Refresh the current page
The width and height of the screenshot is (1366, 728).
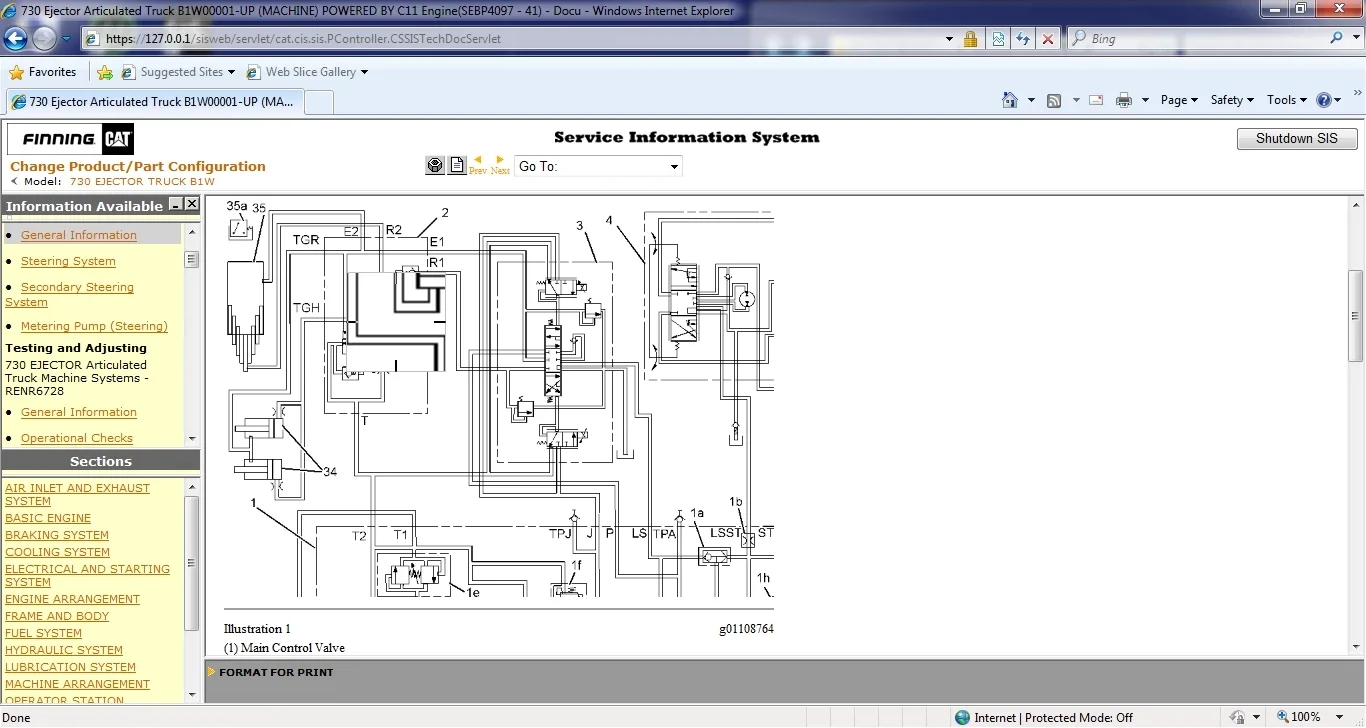click(x=1022, y=39)
